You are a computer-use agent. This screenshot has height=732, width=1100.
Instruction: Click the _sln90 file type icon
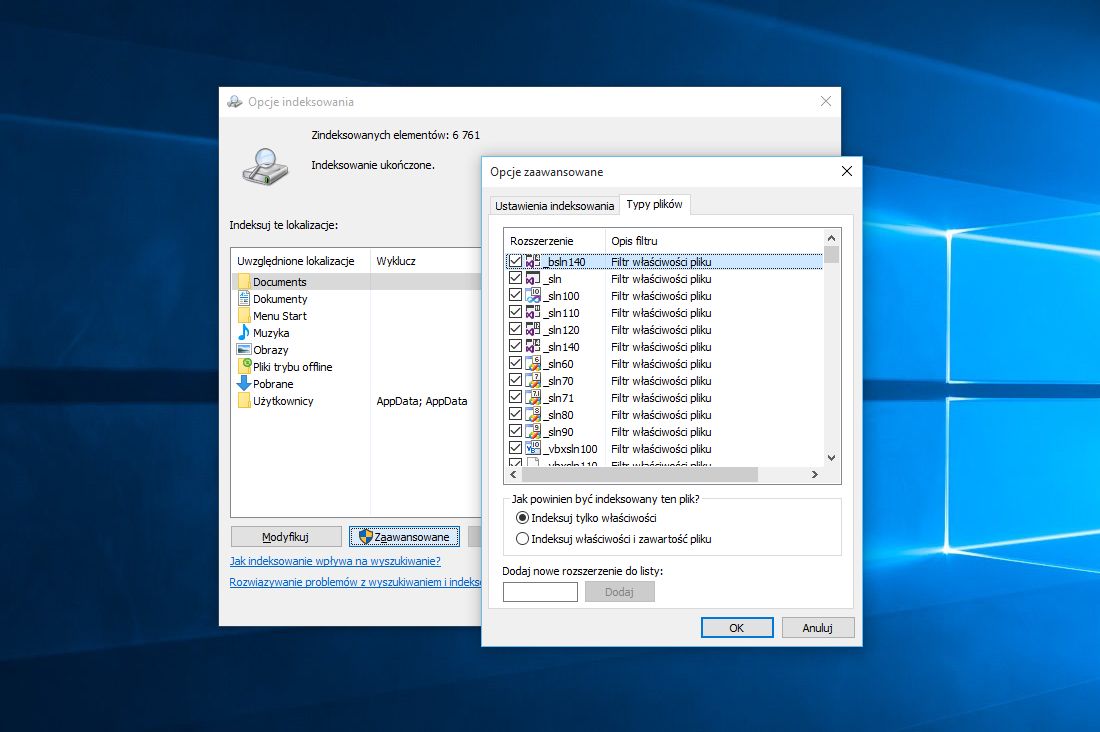533,432
